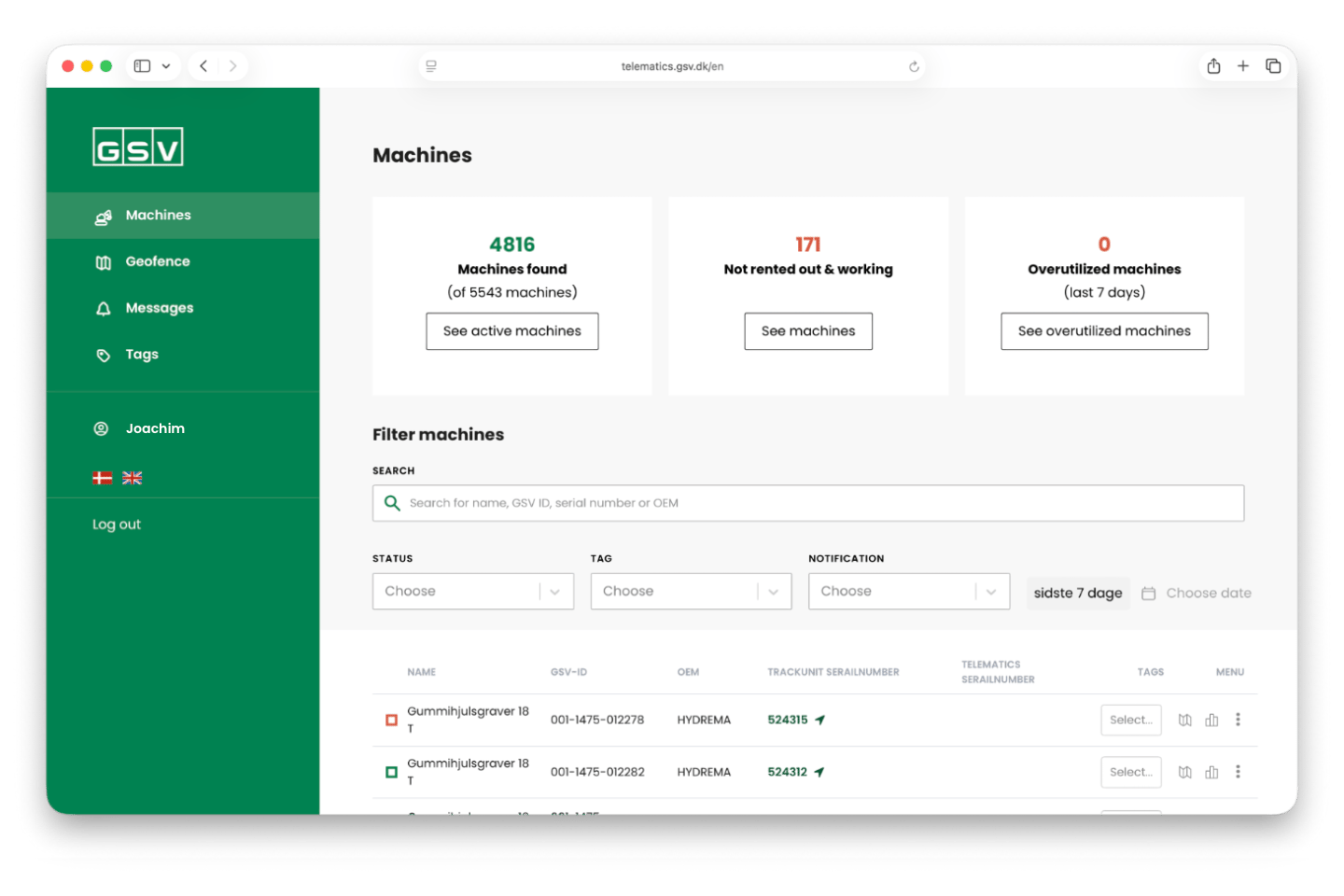Open statistics chart for machine 001-1475-012282
The image size is (1344, 896).
tap(1211, 772)
